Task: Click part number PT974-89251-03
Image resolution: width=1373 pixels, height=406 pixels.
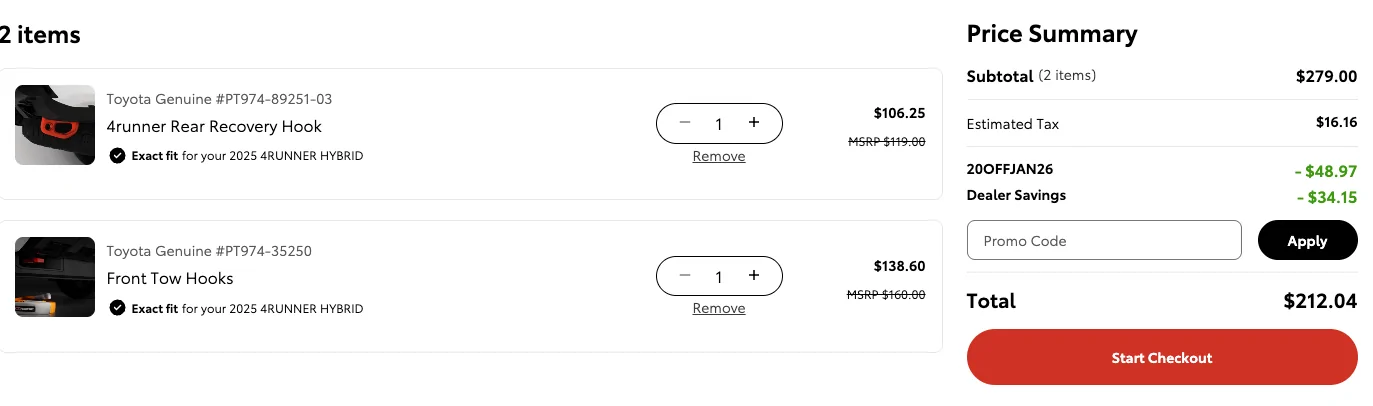Action: pyautogui.click(x=274, y=99)
